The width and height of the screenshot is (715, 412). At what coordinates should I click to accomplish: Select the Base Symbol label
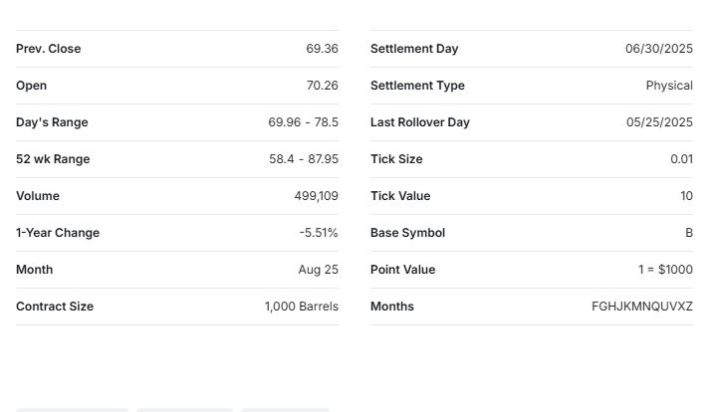pyautogui.click(x=407, y=233)
